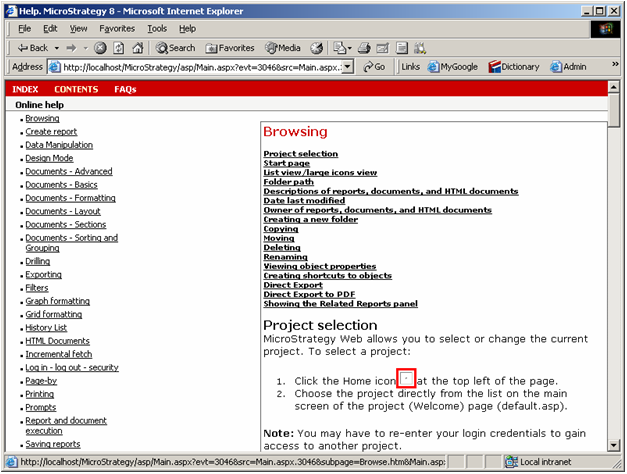The width and height of the screenshot is (627, 474).
Task: Go forward with the Forward arrow
Action: (72, 48)
